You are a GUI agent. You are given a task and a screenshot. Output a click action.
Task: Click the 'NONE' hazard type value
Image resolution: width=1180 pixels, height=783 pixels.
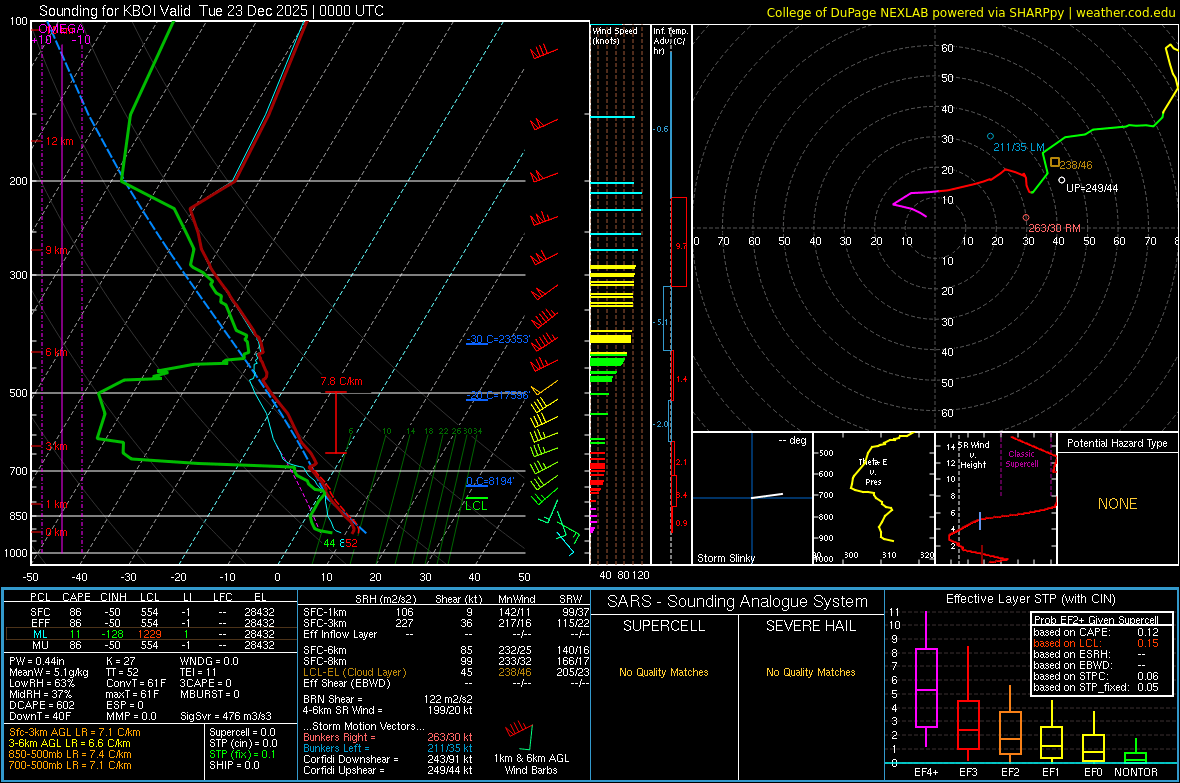pyautogui.click(x=1117, y=504)
